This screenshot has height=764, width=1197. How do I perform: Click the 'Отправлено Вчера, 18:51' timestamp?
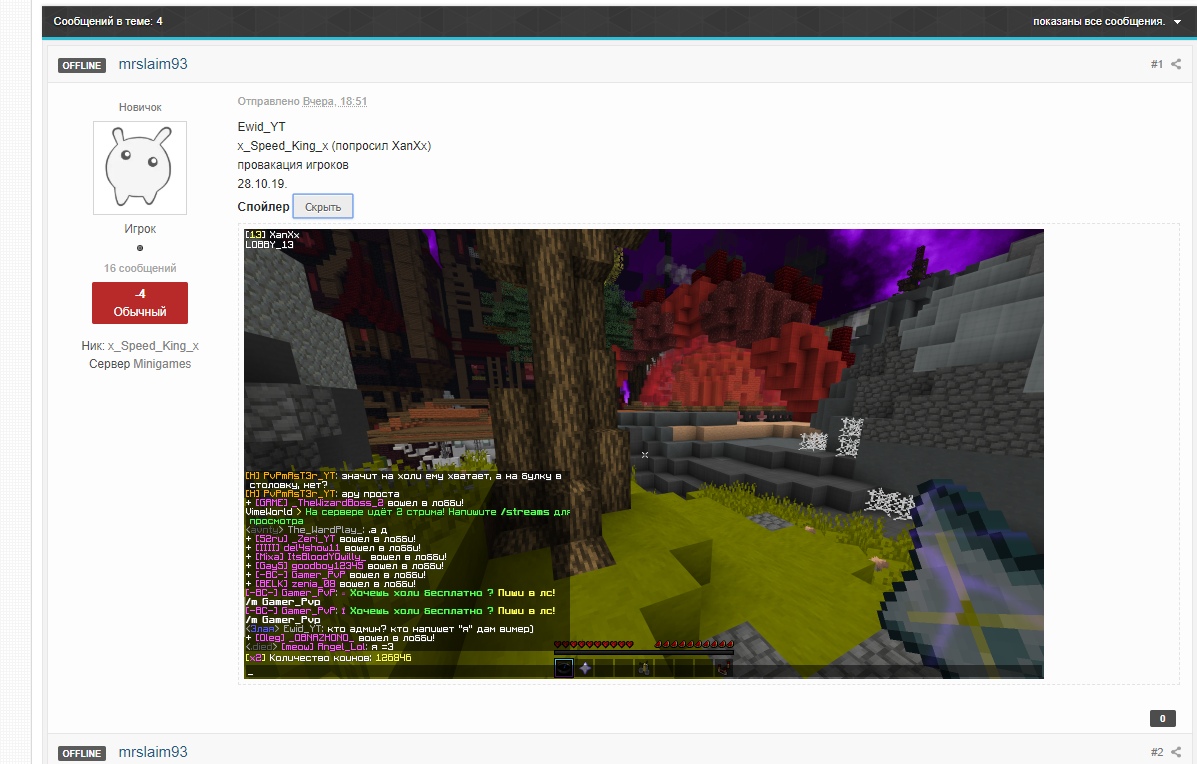pyautogui.click(x=302, y=102)
